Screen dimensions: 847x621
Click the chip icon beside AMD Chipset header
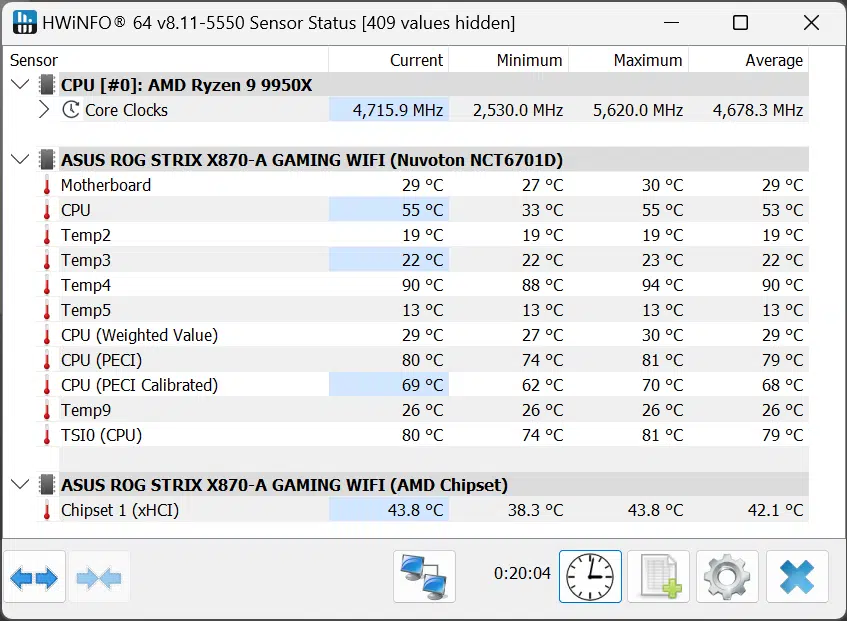47,485
